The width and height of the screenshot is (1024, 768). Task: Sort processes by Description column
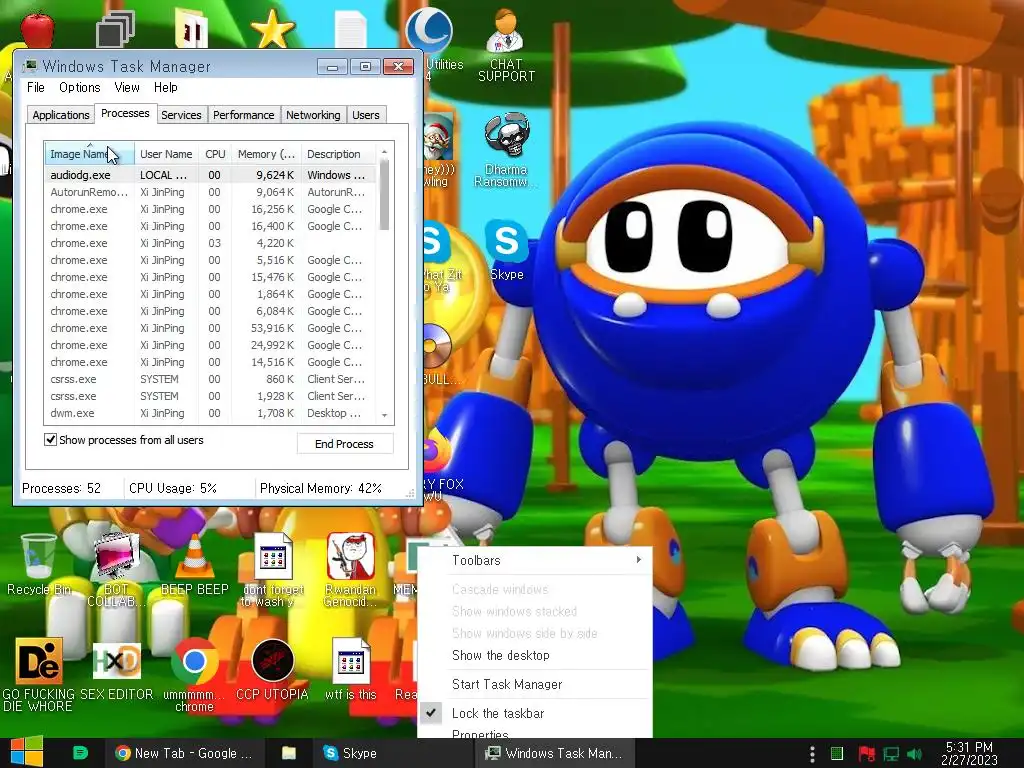click(338, 154)
